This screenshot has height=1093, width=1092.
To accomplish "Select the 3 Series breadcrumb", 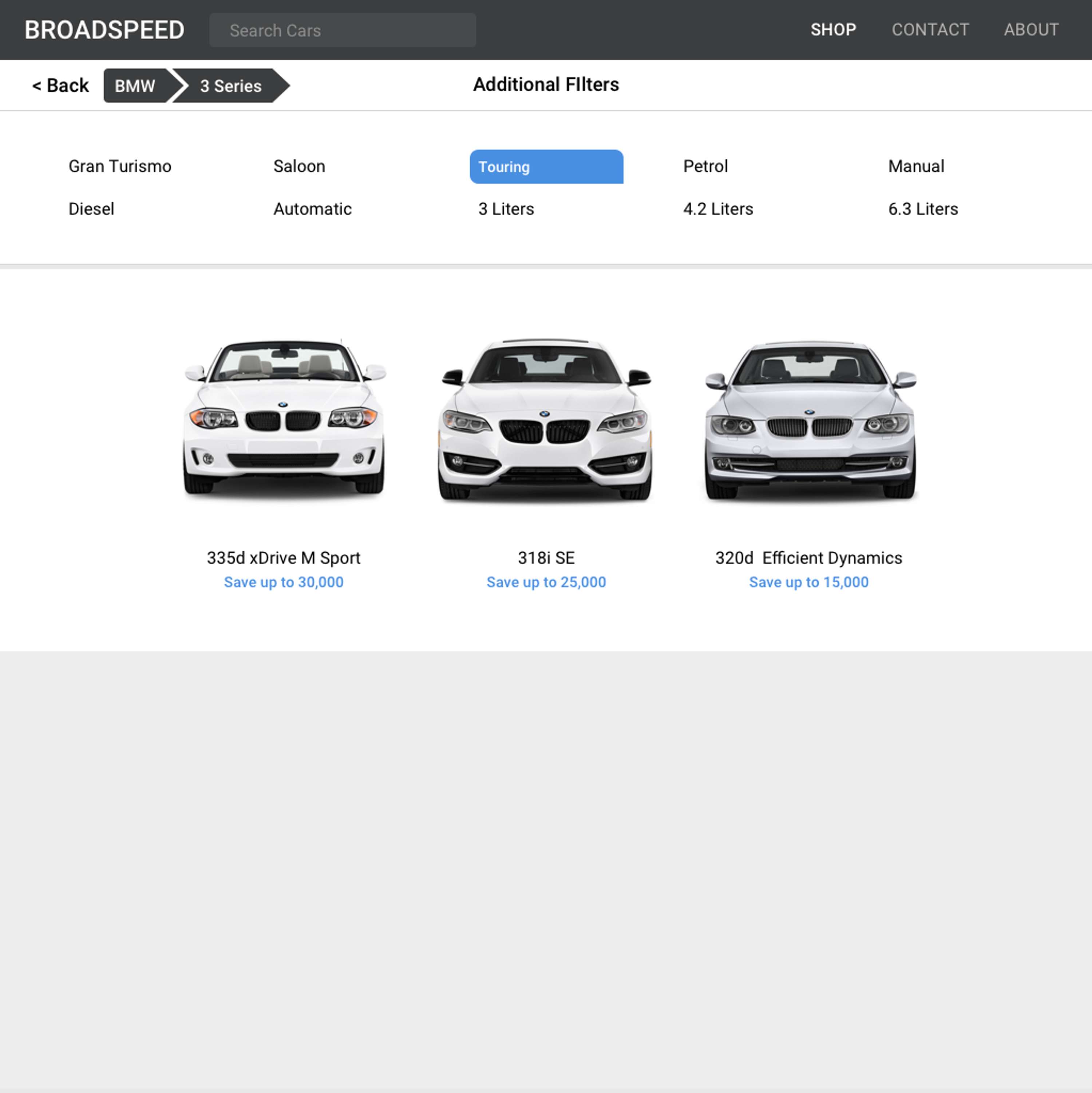I will point(231,86).
